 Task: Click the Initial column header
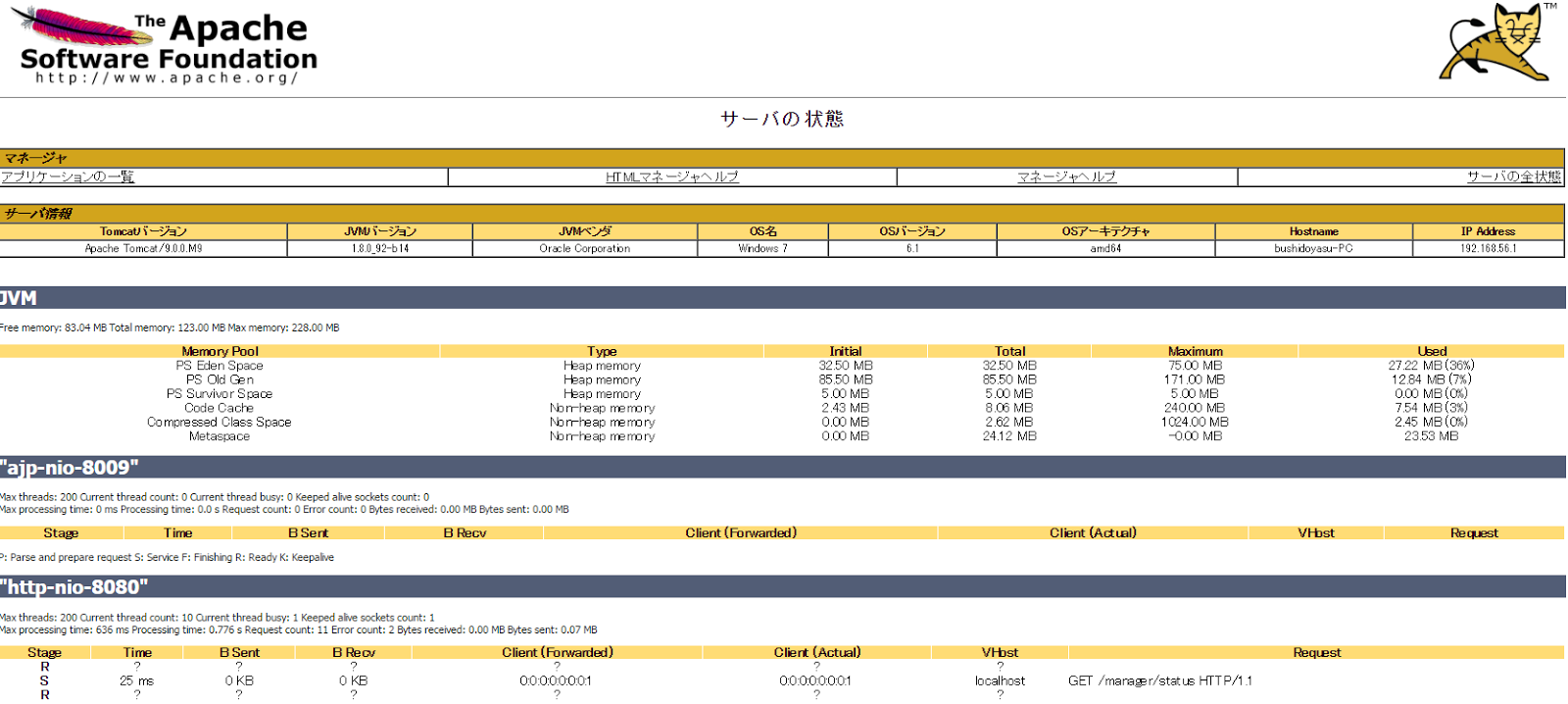click(x=846, y=351)
